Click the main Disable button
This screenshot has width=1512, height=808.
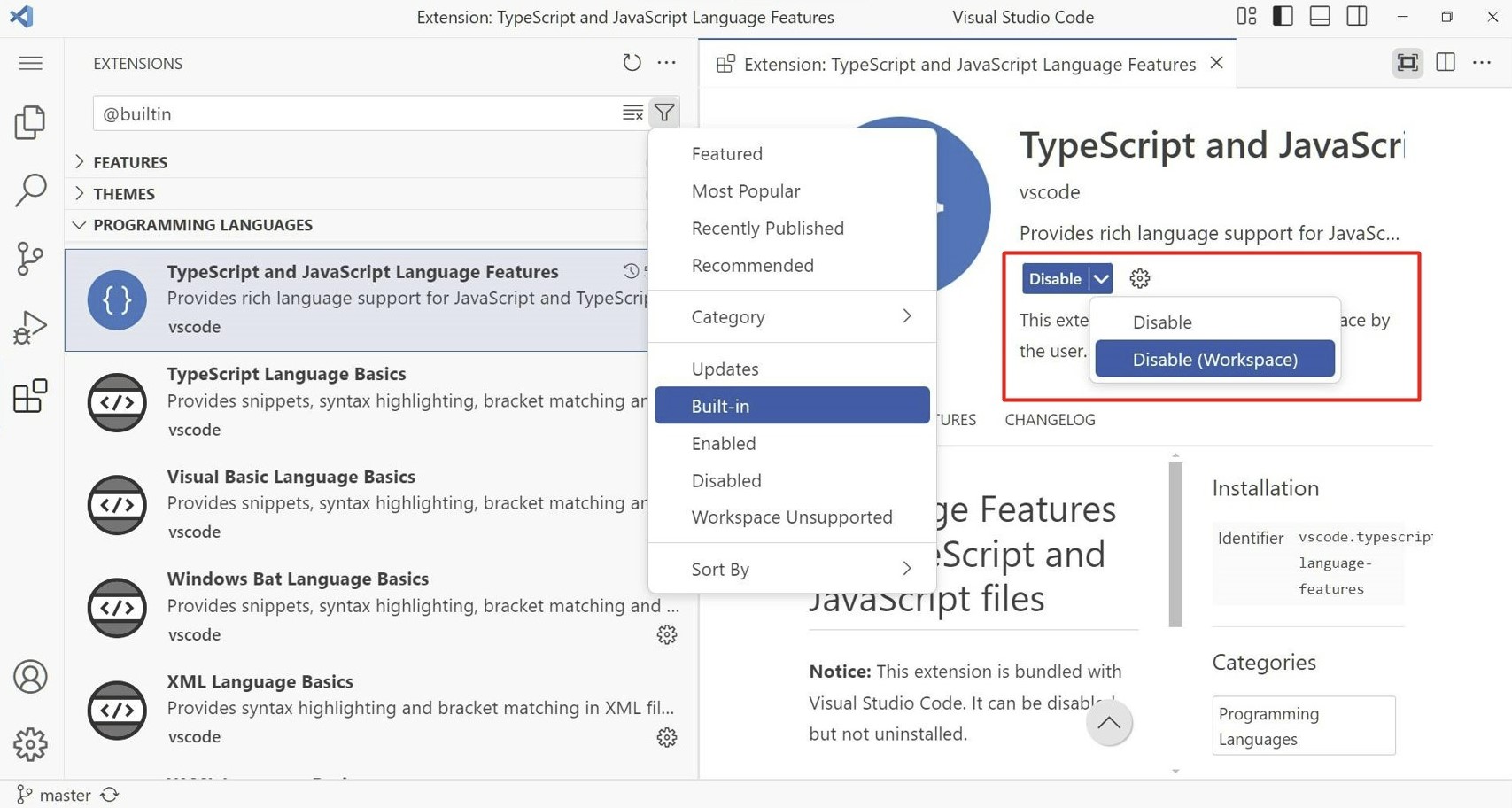[1055, 279]
